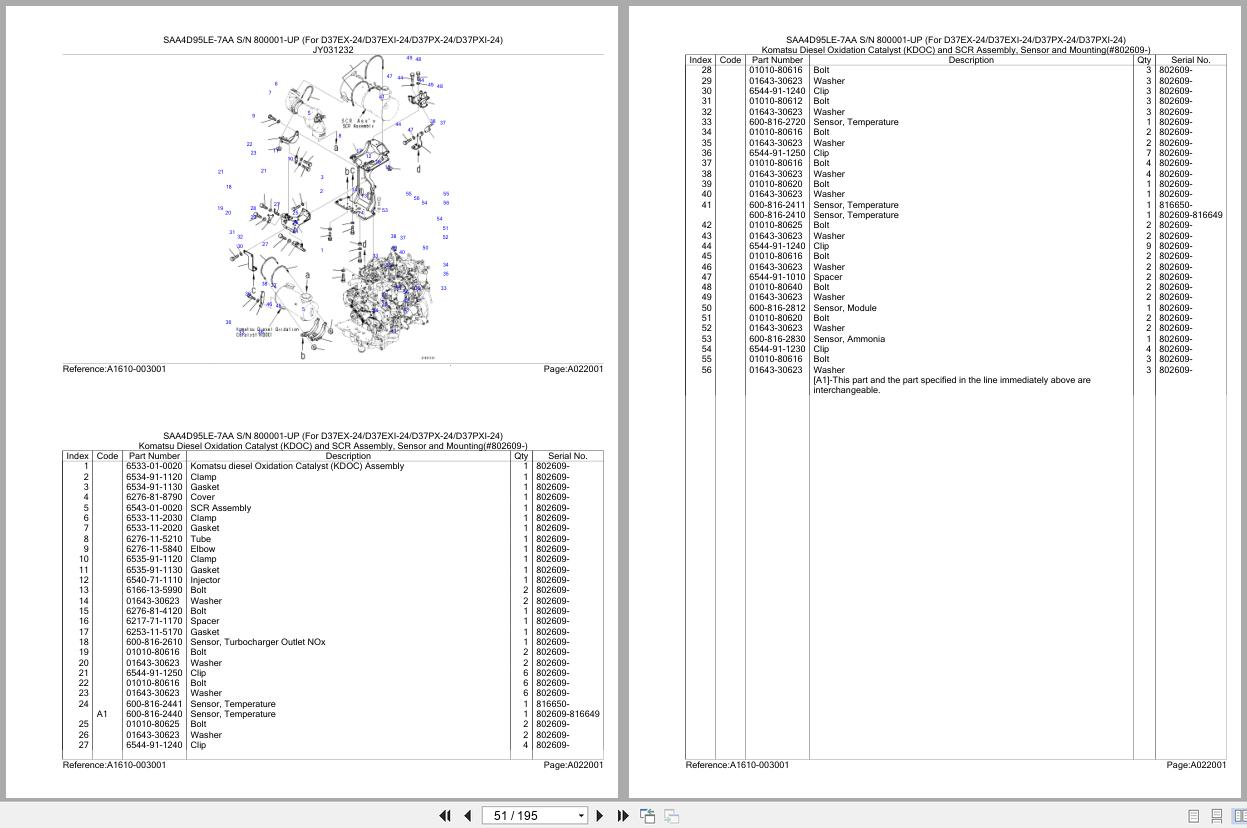This screenshot has width=1247, height=828.
Task: Select the SCR Assembly description
Action: (220, 508)
